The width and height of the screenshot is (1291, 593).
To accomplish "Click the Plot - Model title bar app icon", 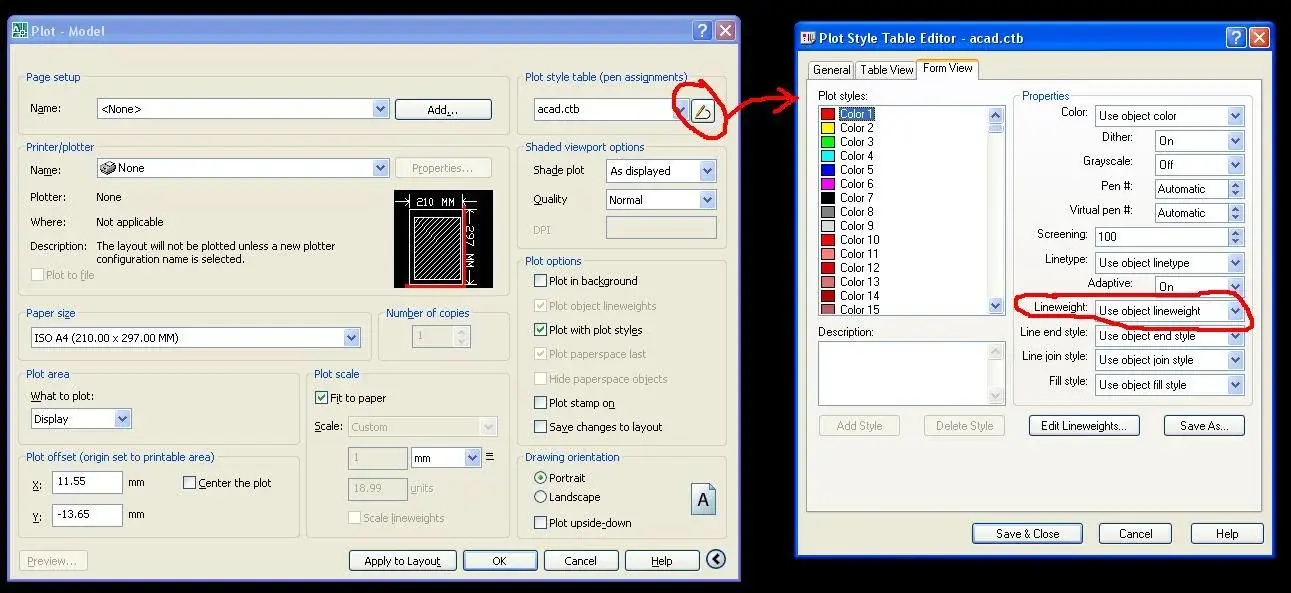I will tap(19, 31).
